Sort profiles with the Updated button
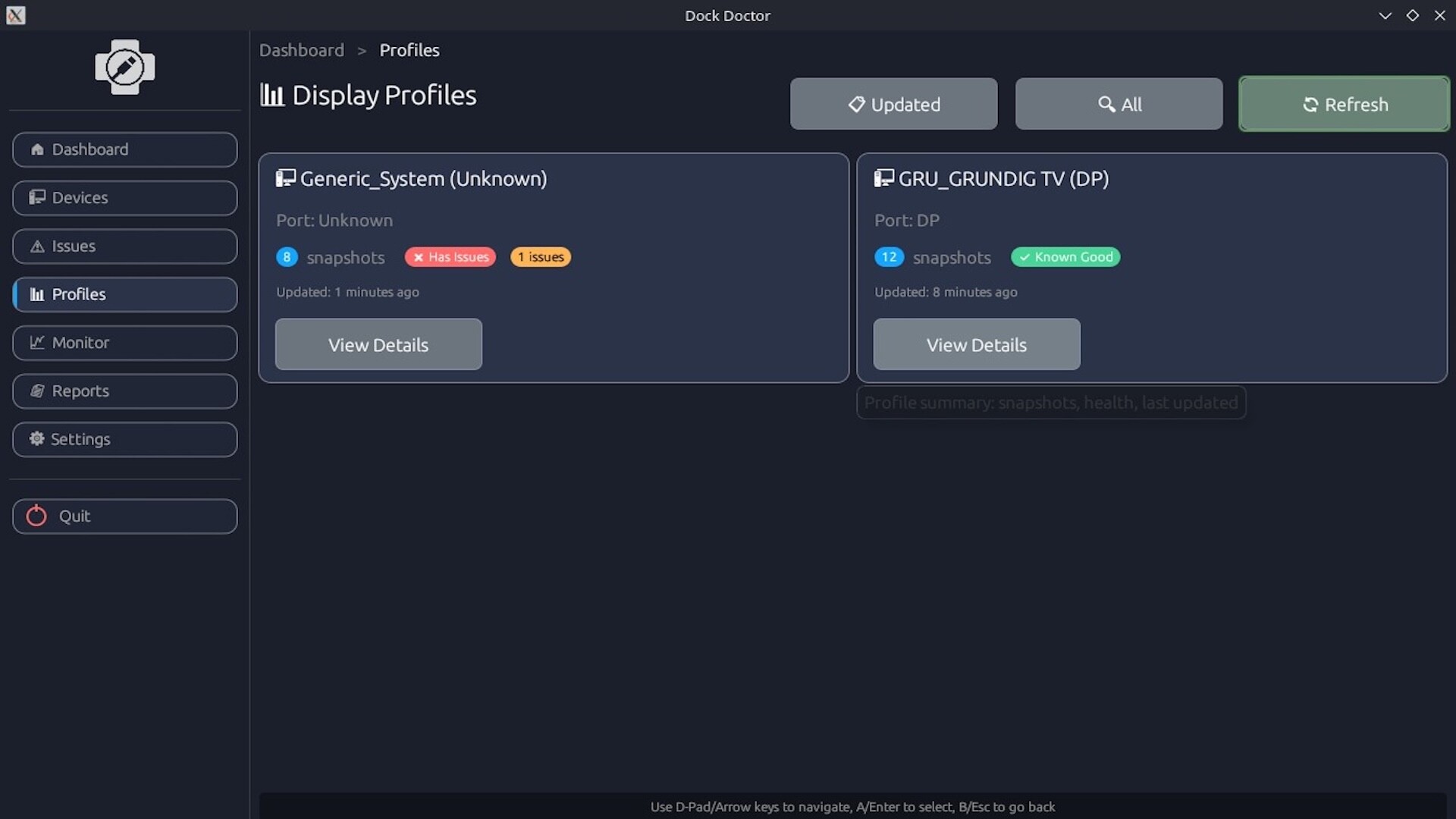 pyautogui.click(x=893, y=104)
